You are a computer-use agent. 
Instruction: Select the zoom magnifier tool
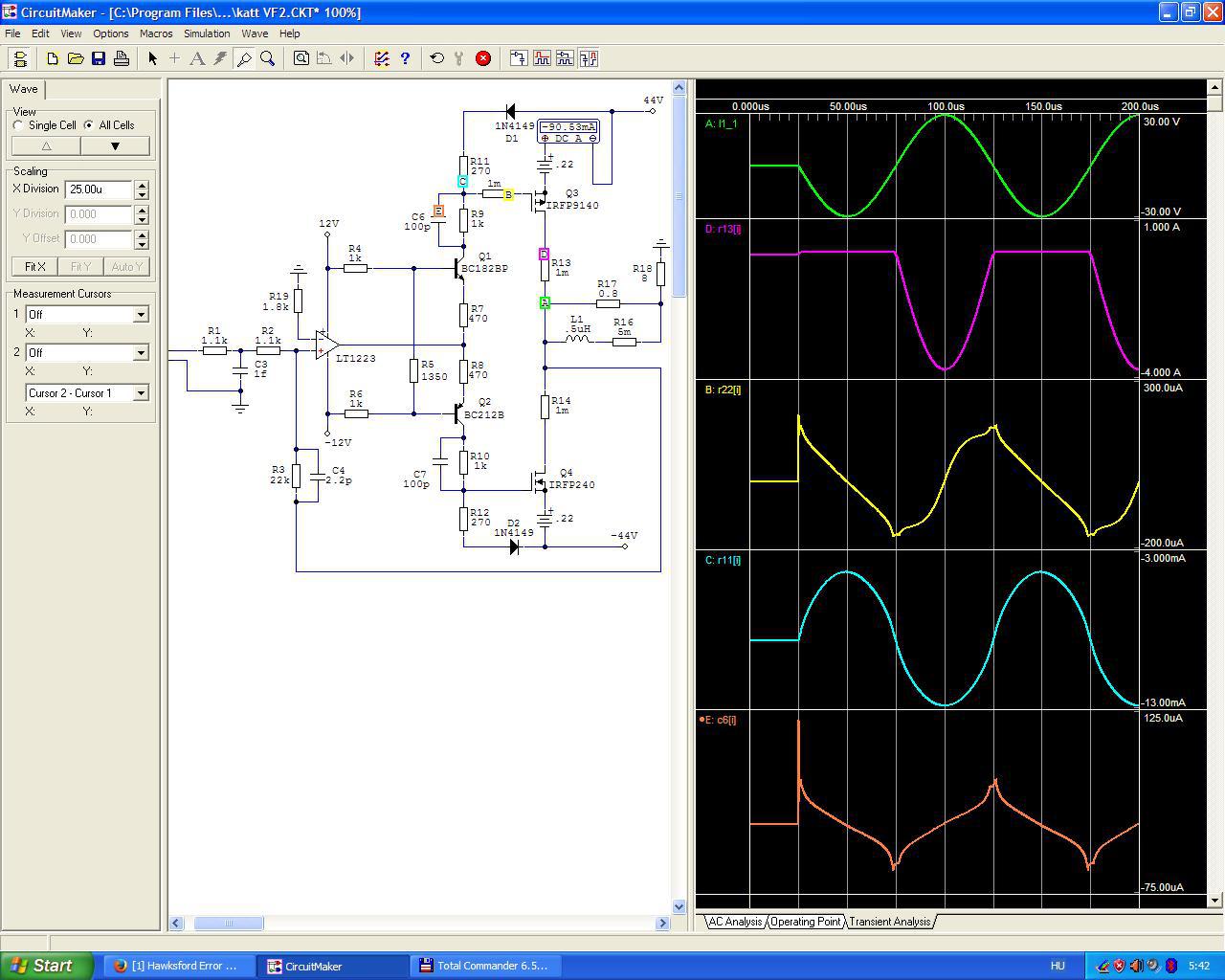[268, 58]
